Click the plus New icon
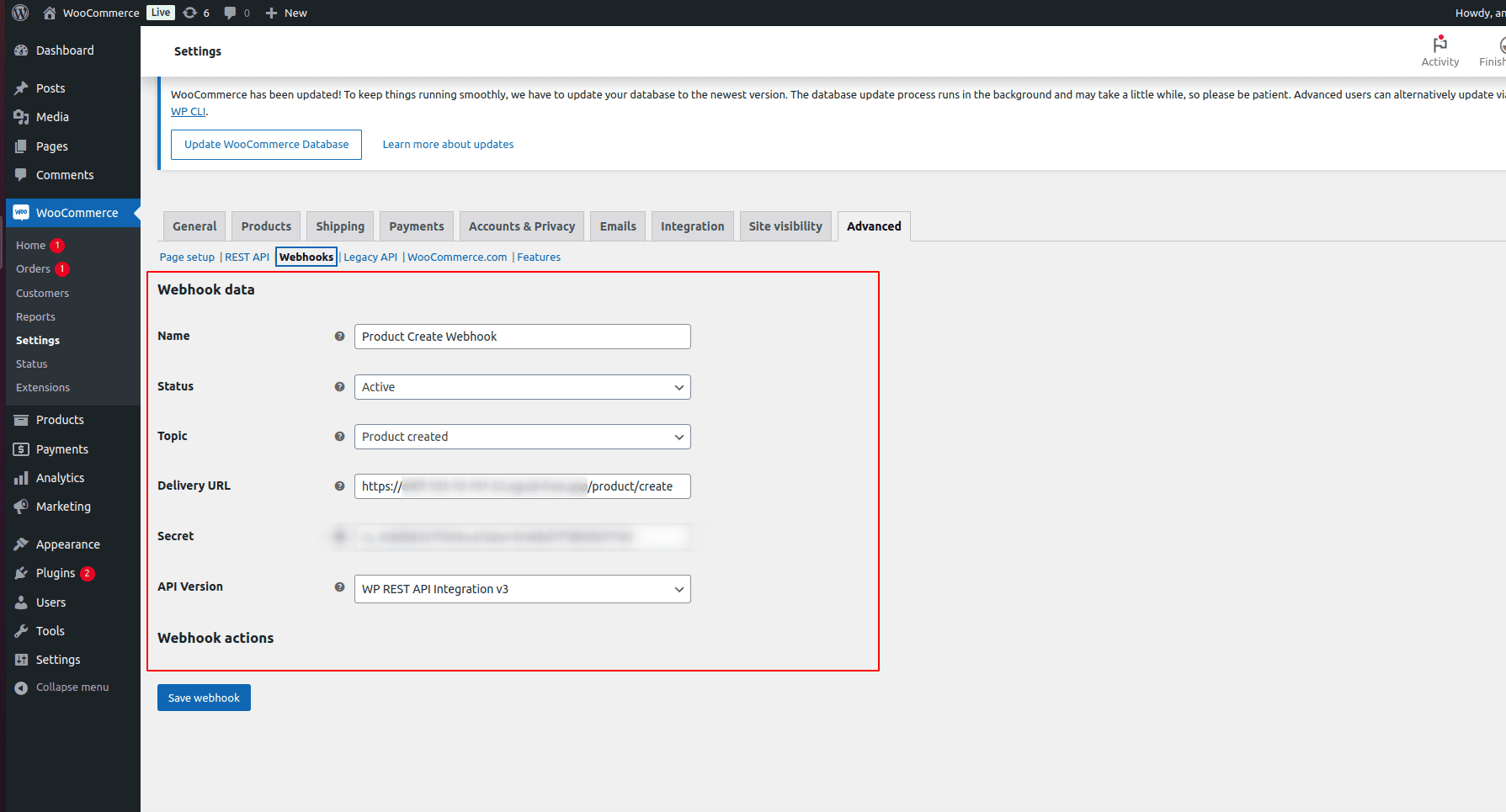The width and height of the screenshot is (1506, 812). pos(271,13)
